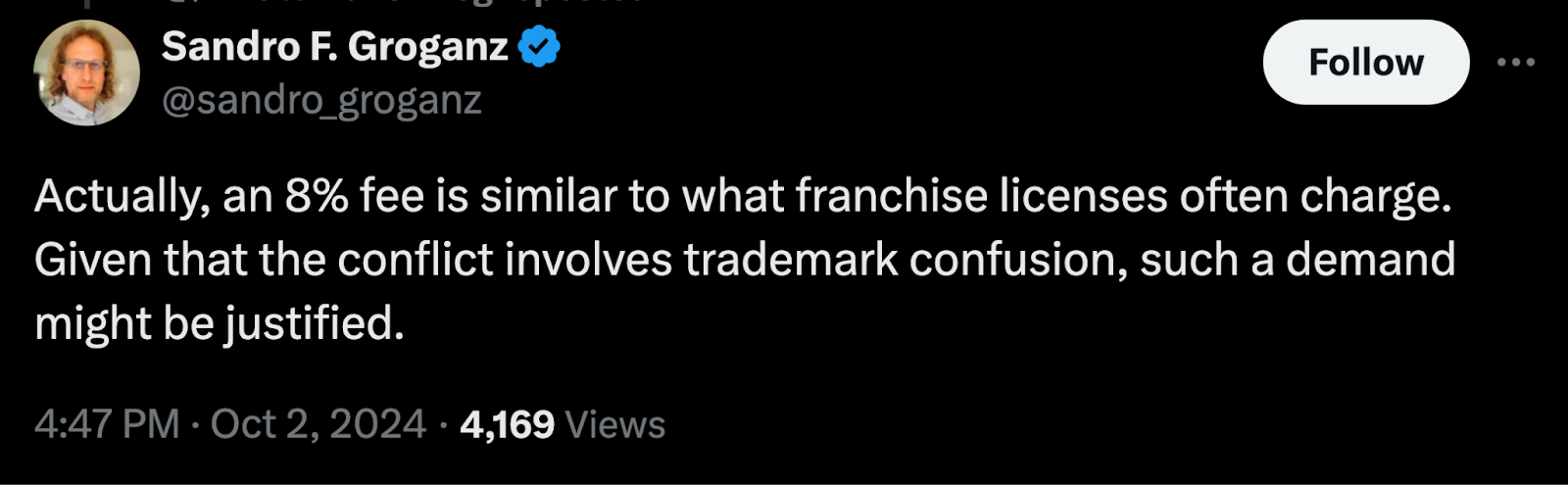
Task: Click the 4:47 PM timestamp
Action: click(x=107, y=424)
